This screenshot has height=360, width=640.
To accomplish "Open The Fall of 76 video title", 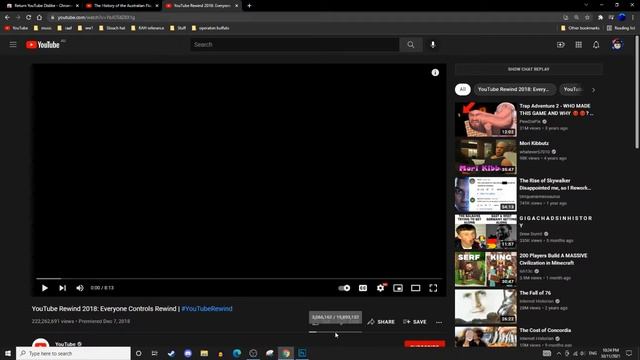I will 535,293.
